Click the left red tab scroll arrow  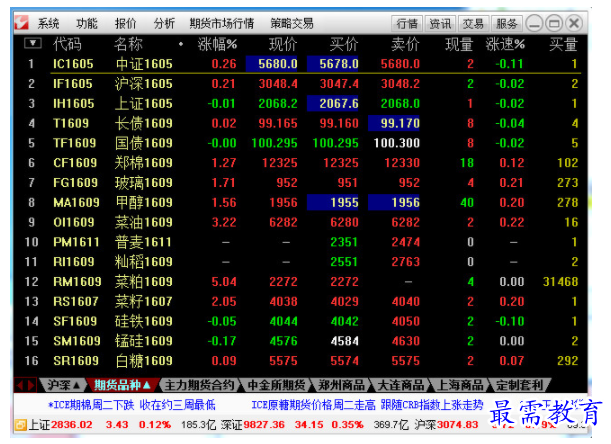[x=19, y=386]
